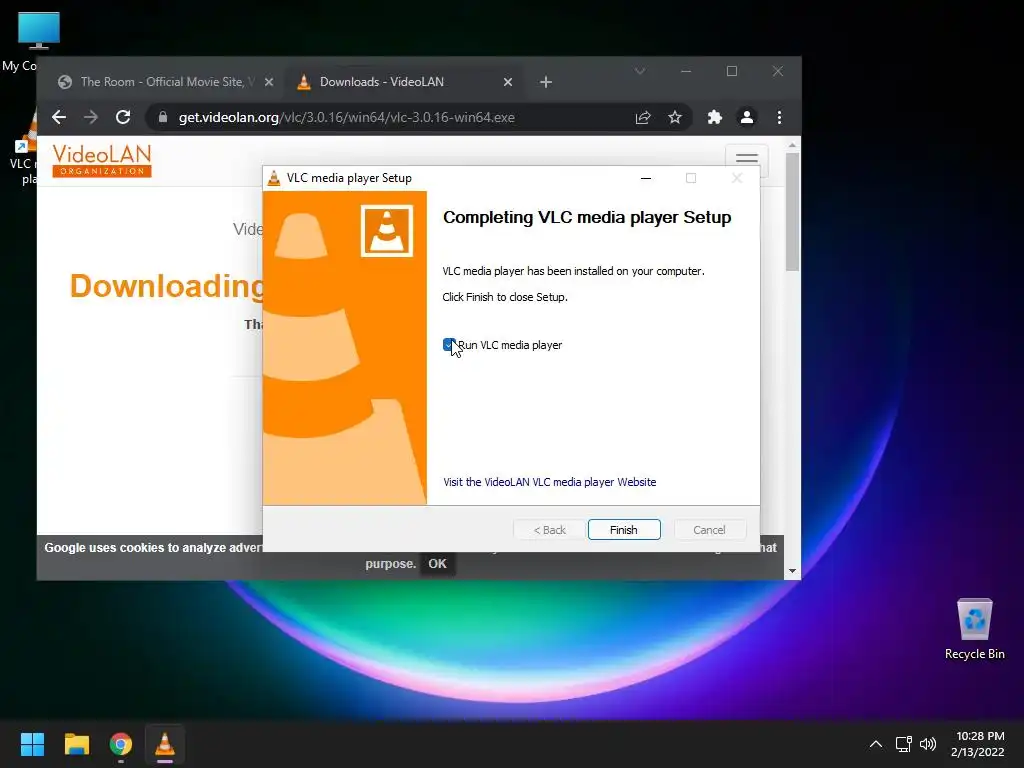This screenshot has width=1024, height=768.
Task: Open the Windows Start menu
Action: pyautogui.click(x=32, y=744)
